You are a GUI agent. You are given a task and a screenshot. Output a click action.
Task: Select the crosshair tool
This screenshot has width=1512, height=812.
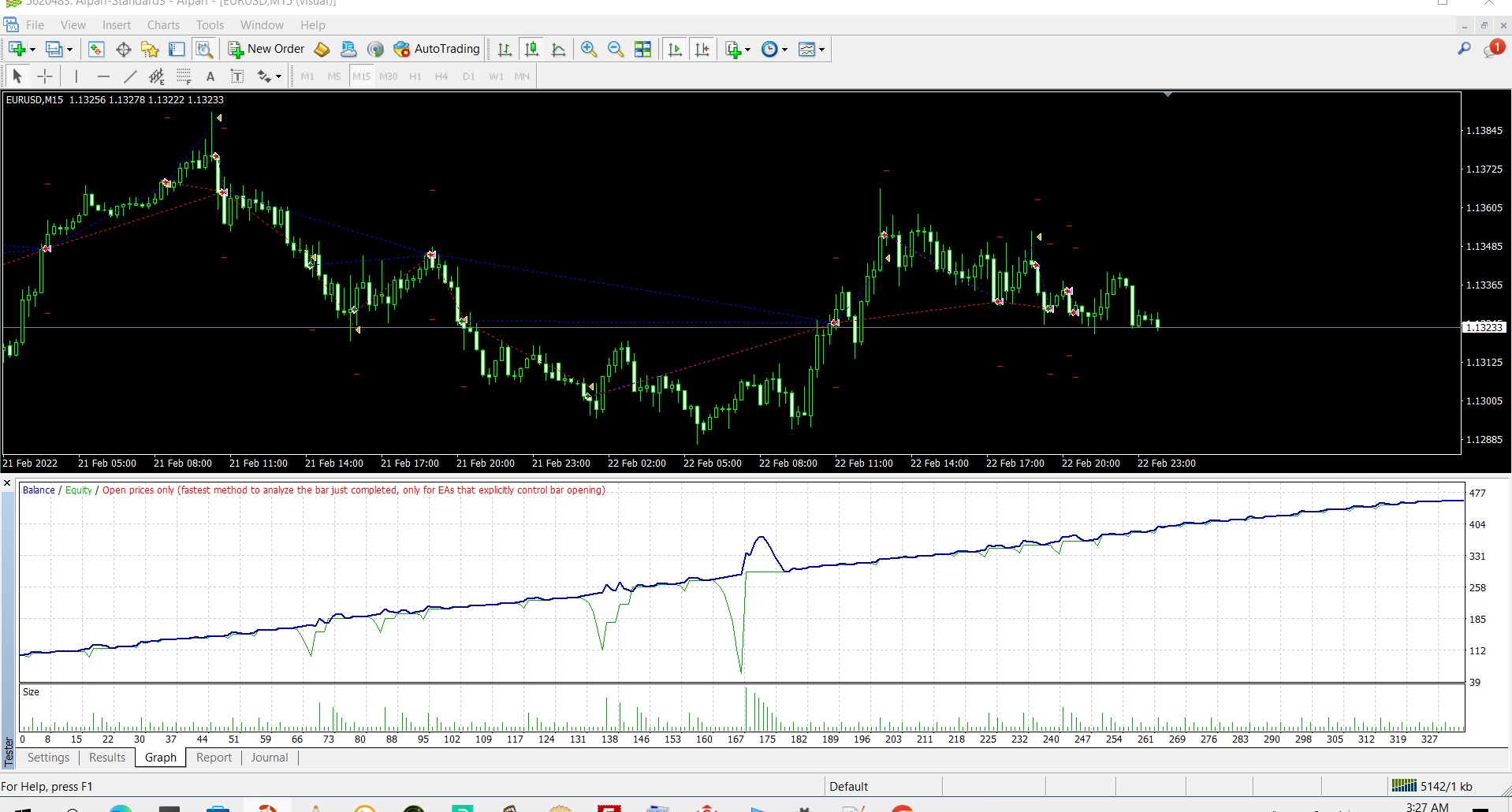45,76
